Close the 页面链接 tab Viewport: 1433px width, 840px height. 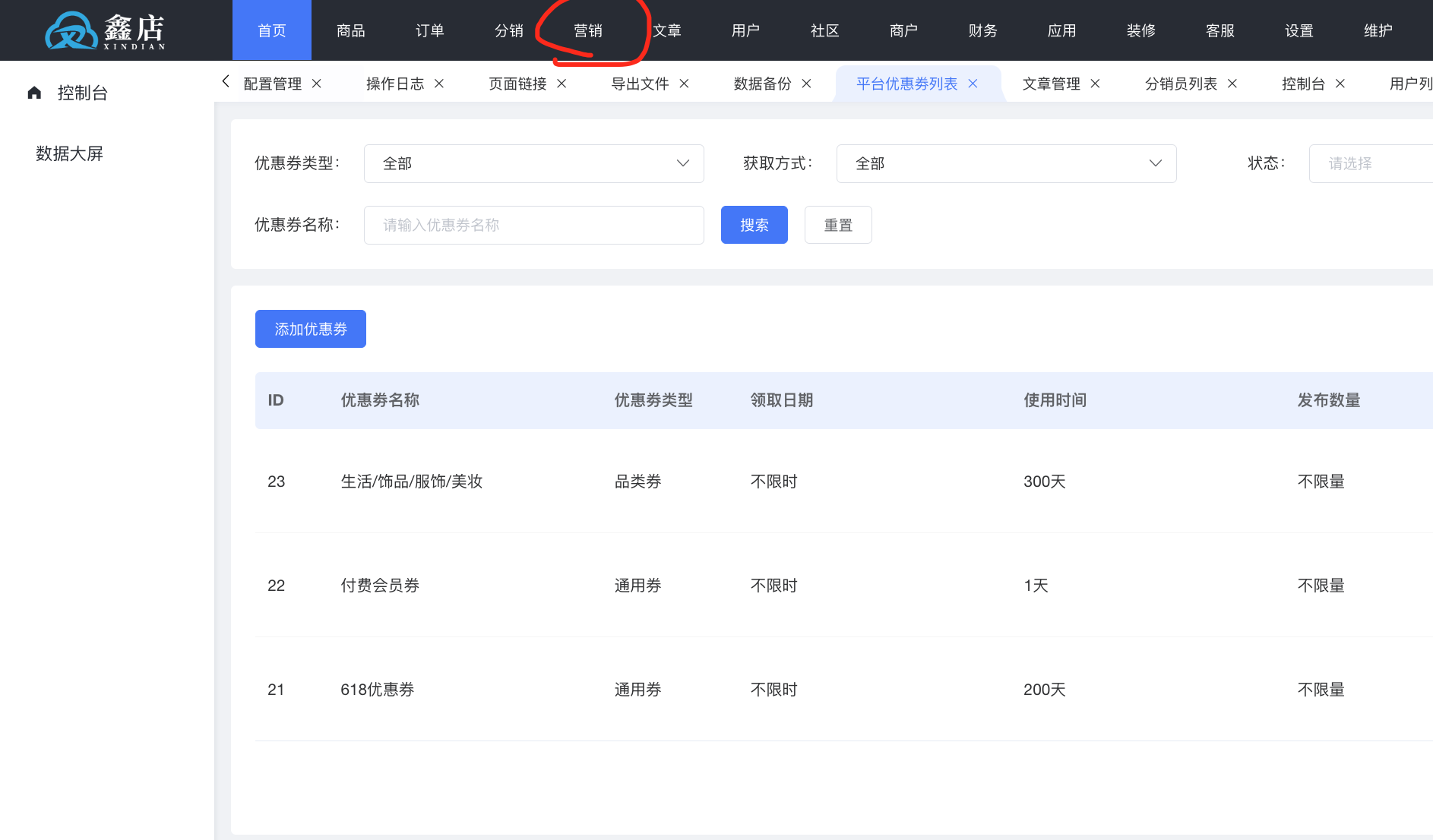tap(561, 84)
